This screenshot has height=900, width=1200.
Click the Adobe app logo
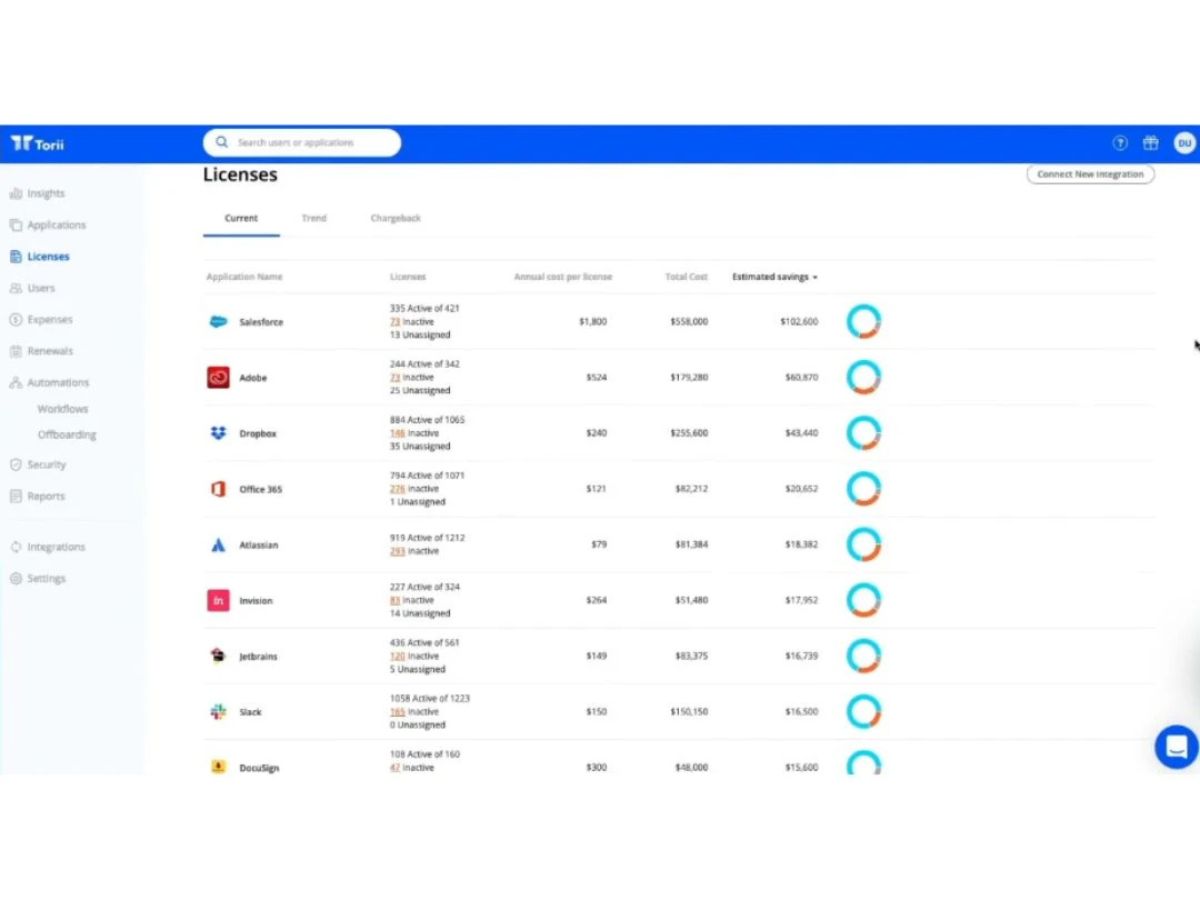(218, 378)
